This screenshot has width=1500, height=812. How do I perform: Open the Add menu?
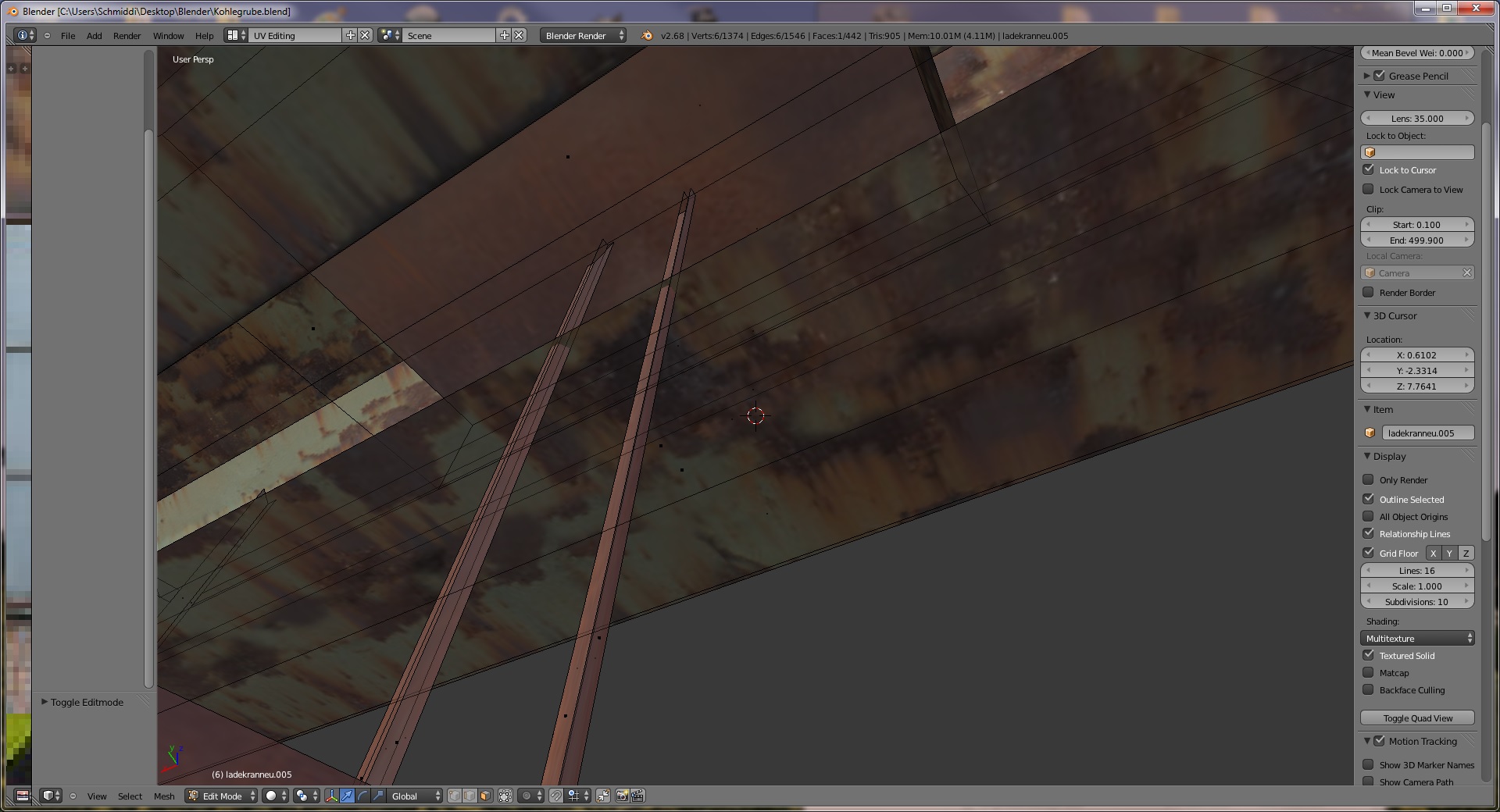click(x=94, y=35)
